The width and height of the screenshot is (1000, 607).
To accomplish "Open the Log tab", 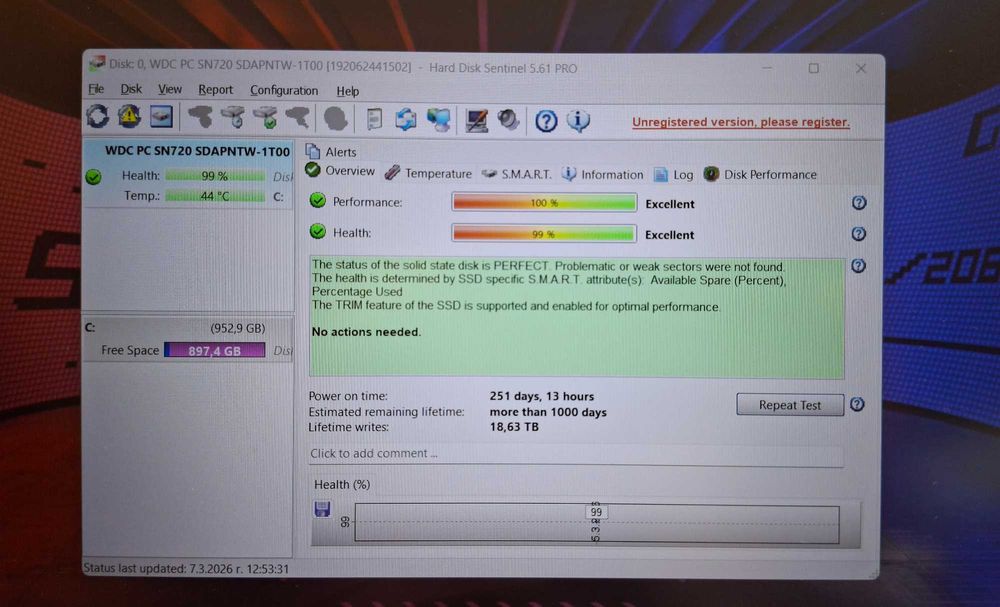I will (673, 175).
